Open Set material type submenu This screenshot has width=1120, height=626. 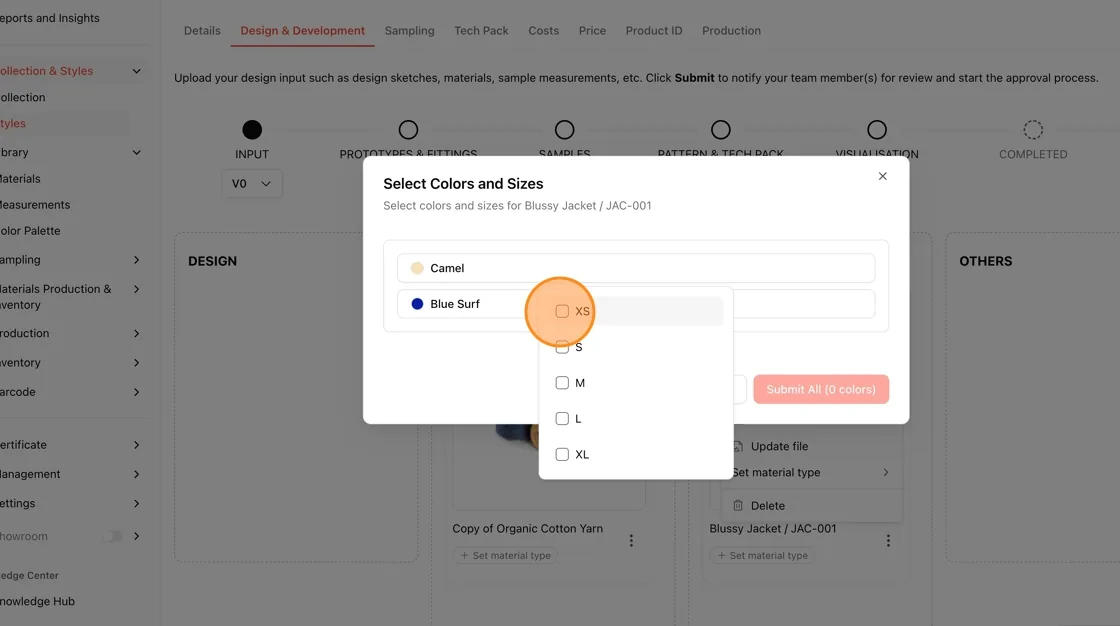811,472
